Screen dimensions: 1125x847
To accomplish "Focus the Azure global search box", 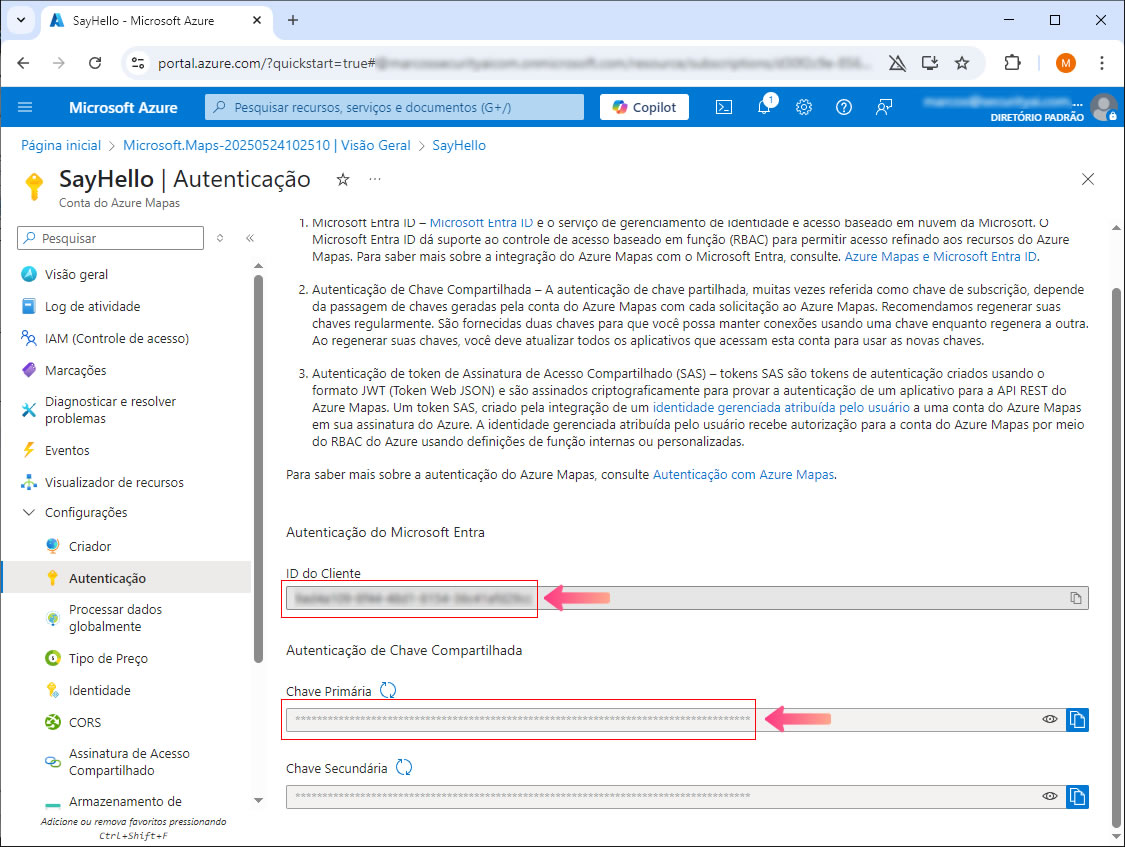I will click(395, 108).
